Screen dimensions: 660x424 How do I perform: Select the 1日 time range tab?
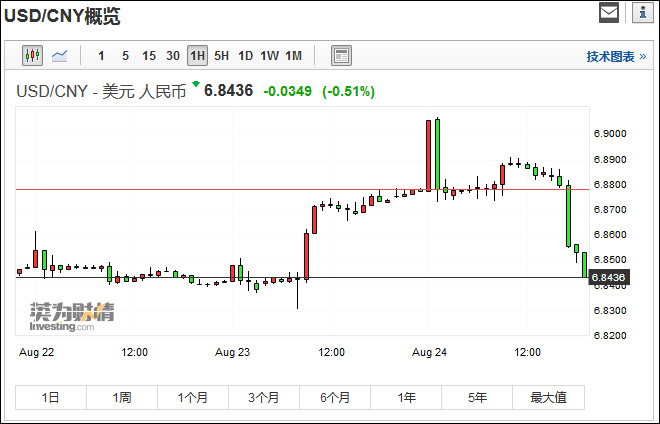coord(51,397)
